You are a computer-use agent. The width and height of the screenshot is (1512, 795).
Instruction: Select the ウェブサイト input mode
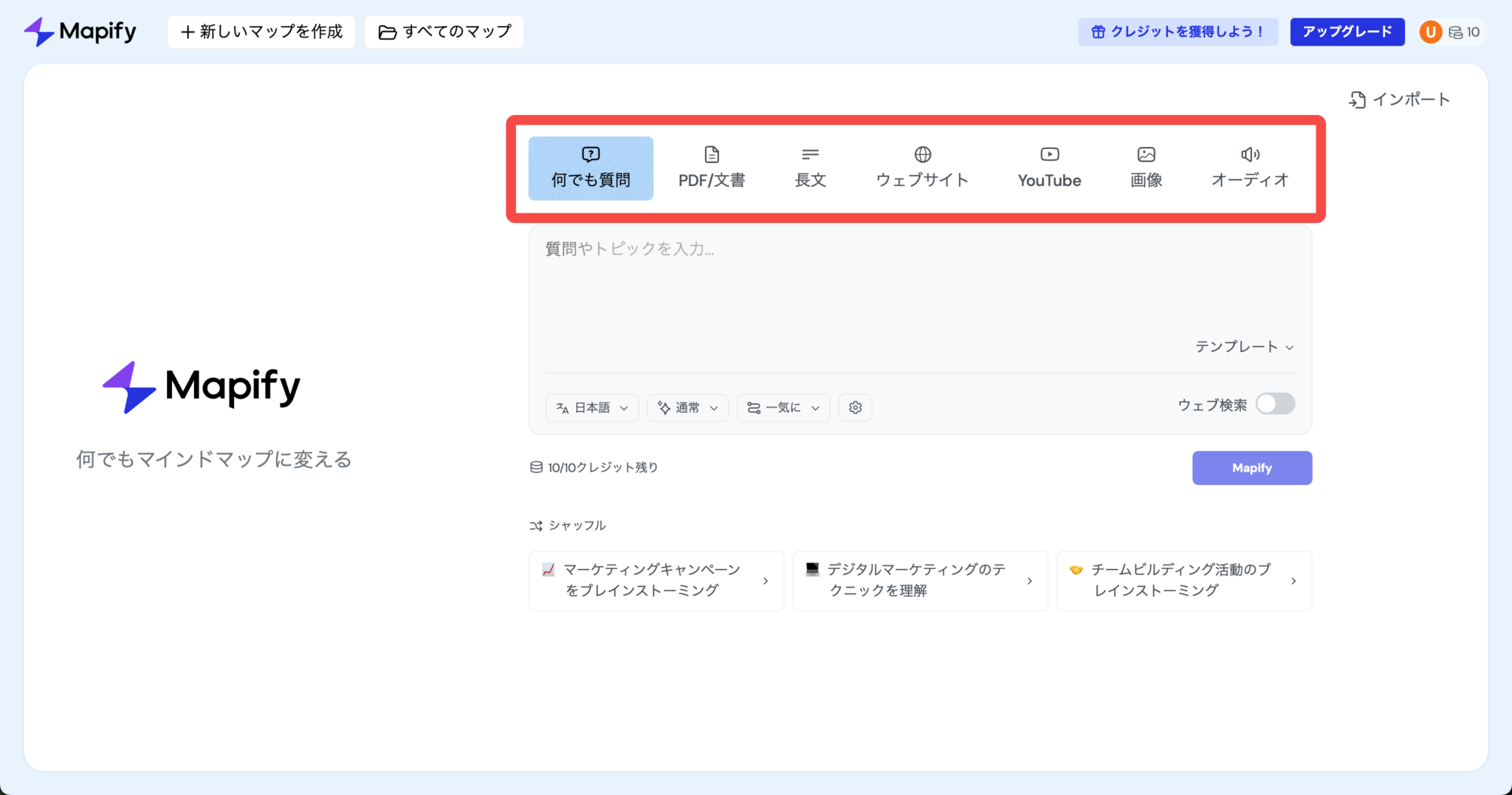coord(922,168)
